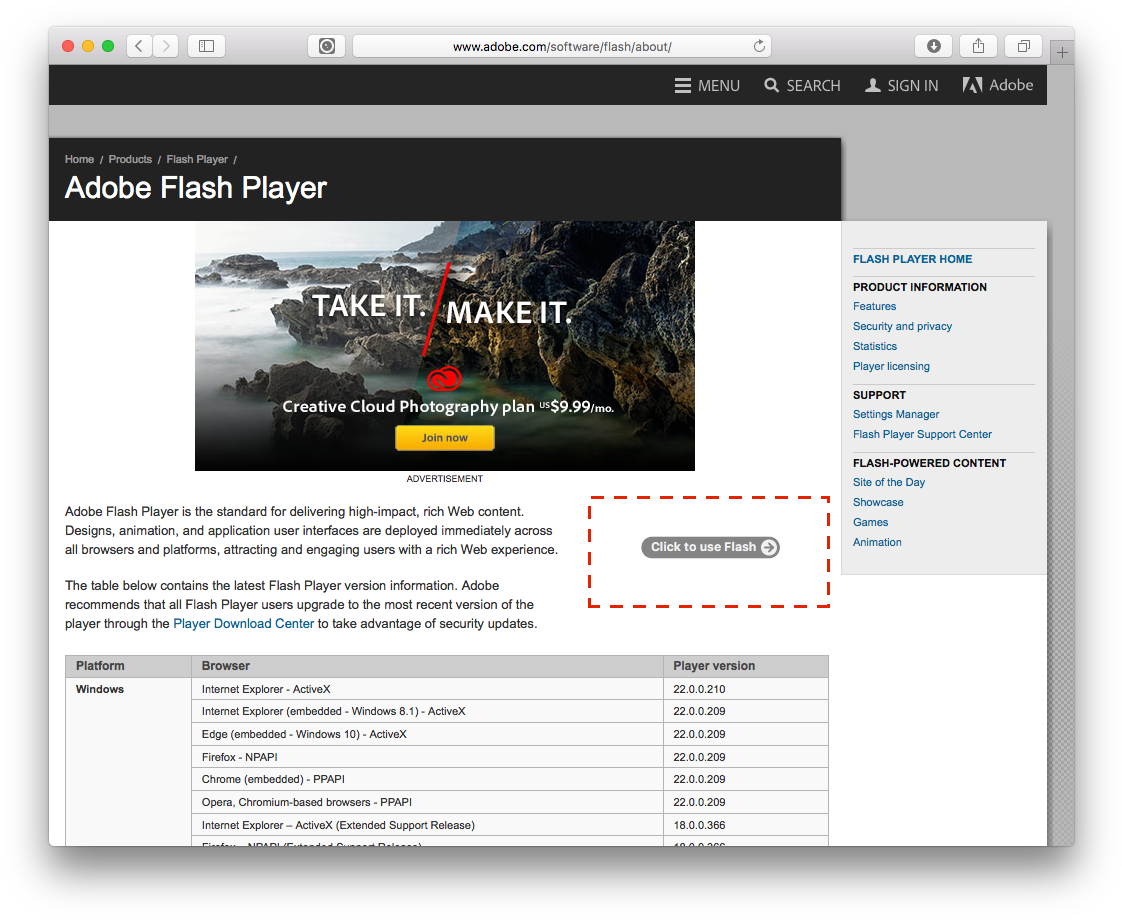Click the forward navigation arrow in Safari

pos(165,46)
